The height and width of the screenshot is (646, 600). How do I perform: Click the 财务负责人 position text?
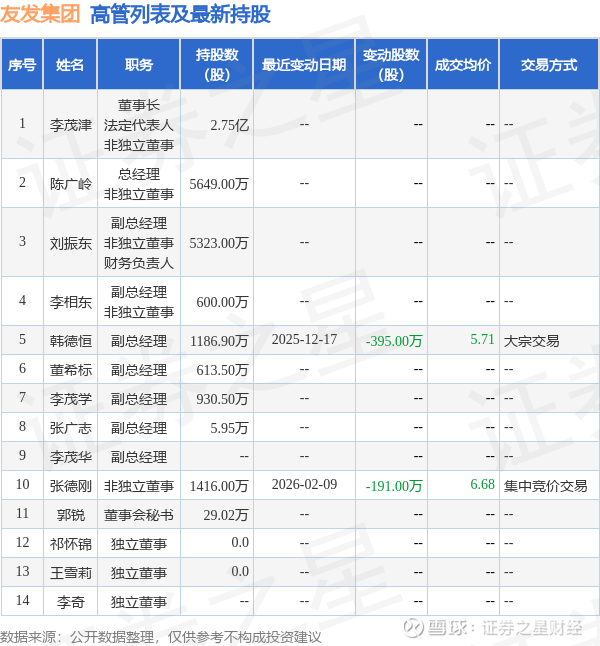(139, 262)
